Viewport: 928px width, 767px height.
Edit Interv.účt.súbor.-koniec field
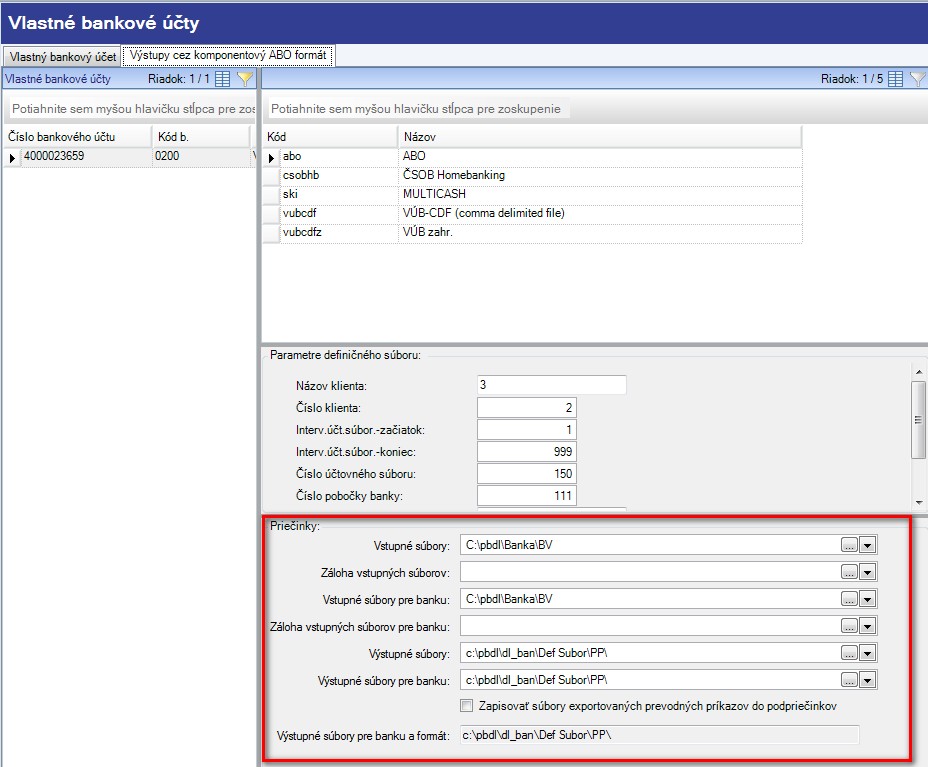coord(527,452)
